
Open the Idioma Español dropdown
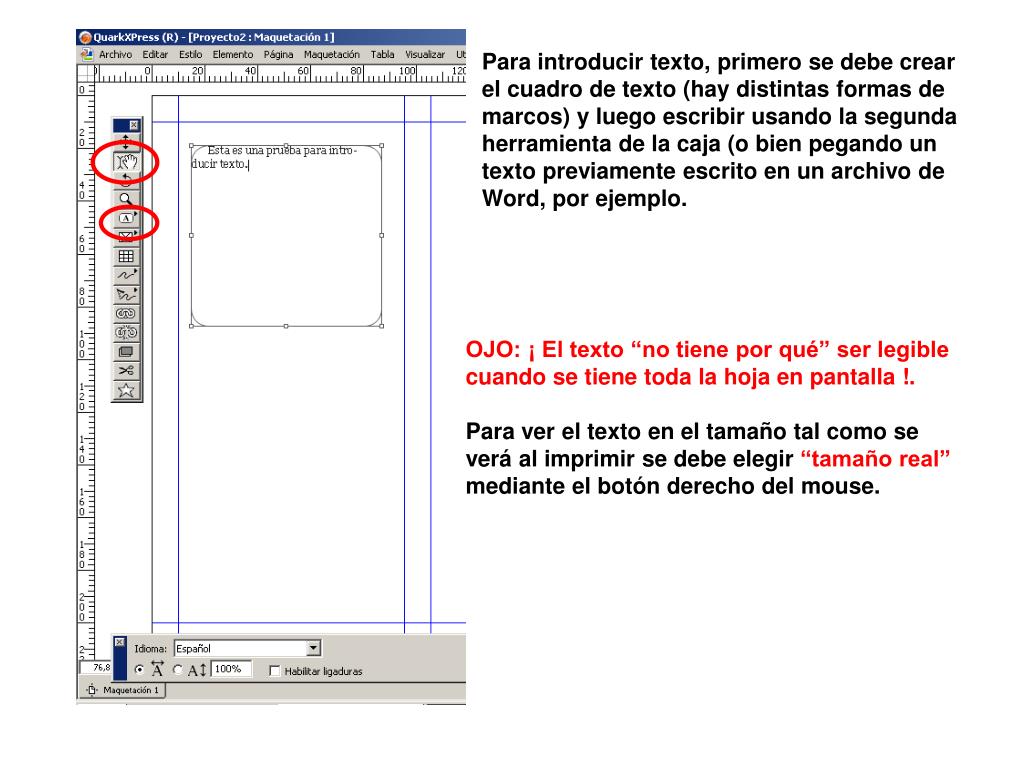click(313, 648)
